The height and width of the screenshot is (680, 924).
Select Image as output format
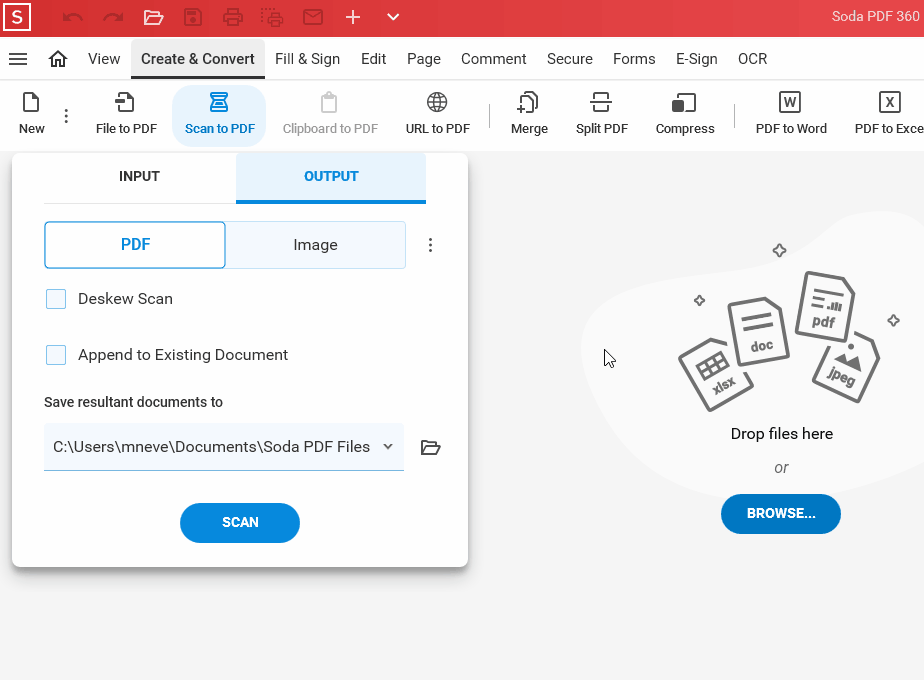tap(315, 245)
